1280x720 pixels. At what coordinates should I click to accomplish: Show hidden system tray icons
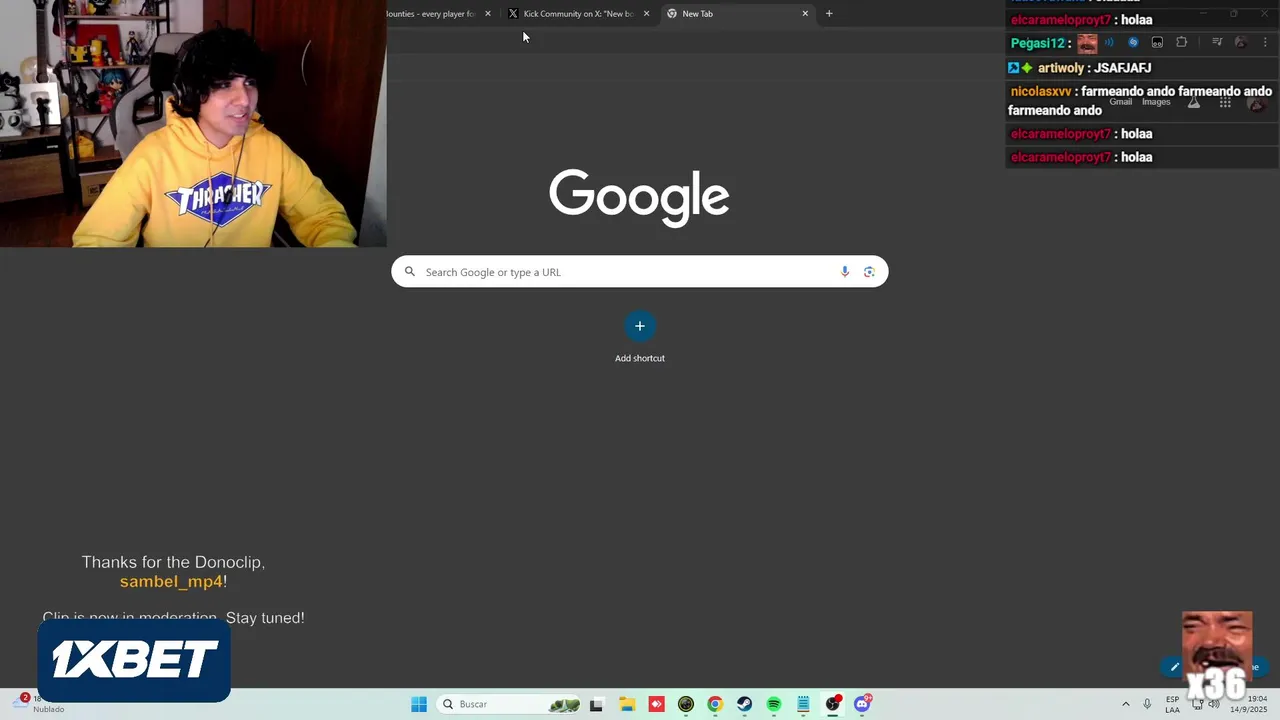pyautogui.click(x=1125, y=704)
